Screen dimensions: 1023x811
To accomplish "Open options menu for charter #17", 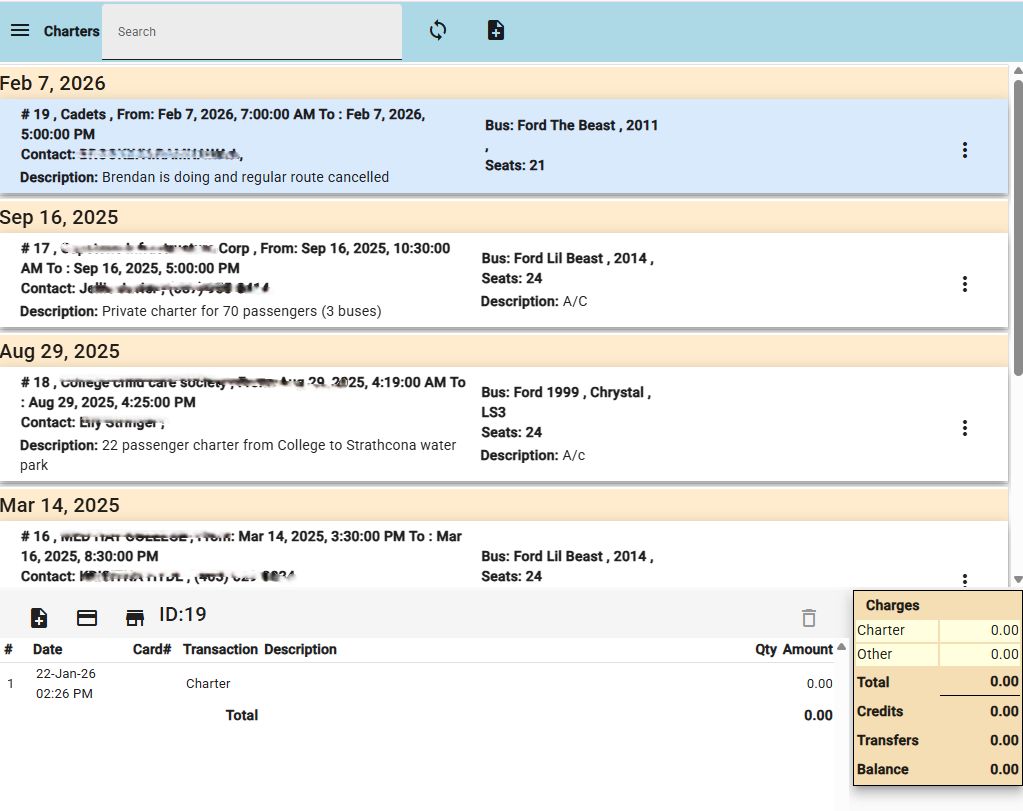I will pos(964,284).
